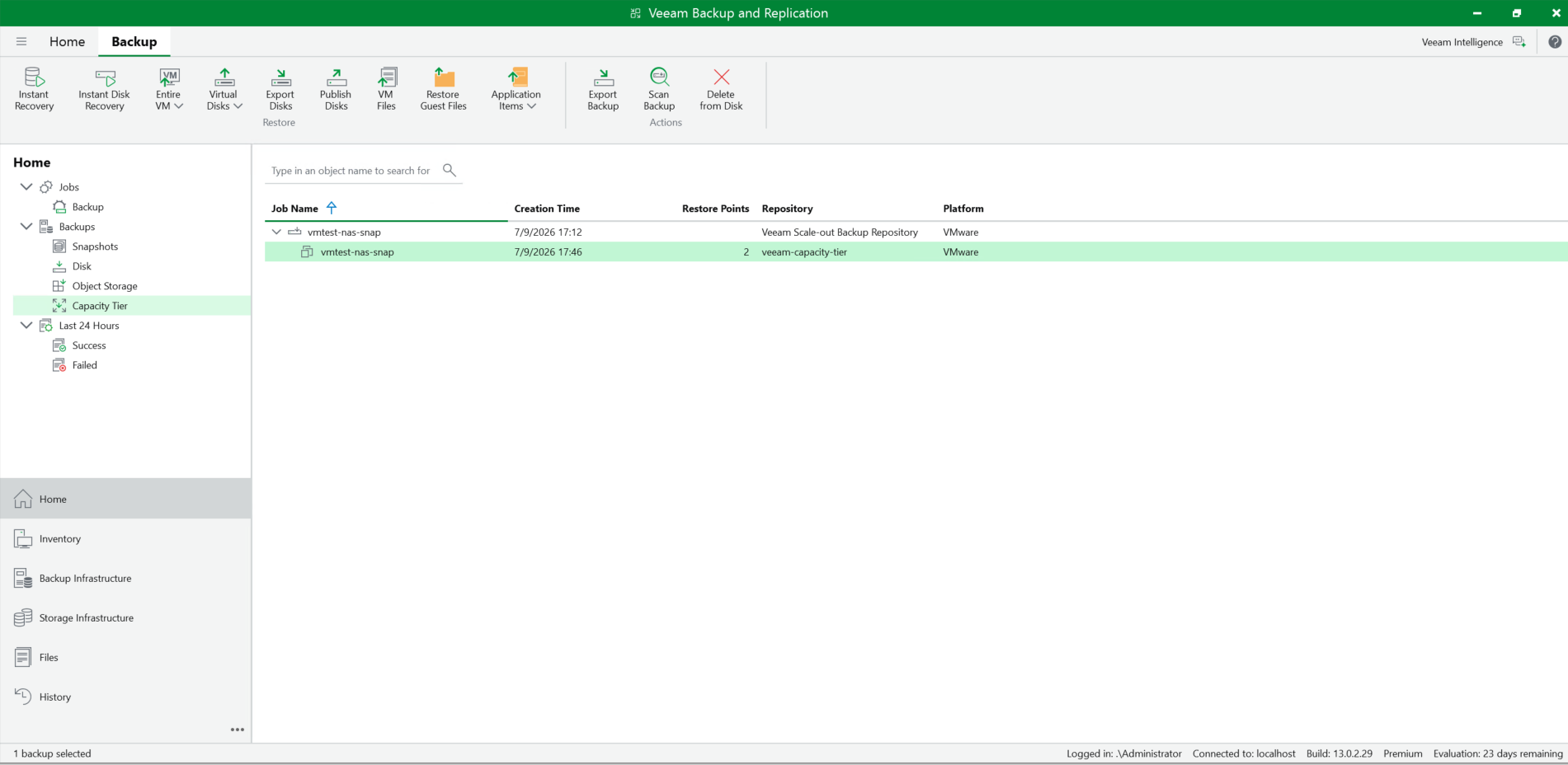
Task: Open the Home navigation view
Action: 125,499
